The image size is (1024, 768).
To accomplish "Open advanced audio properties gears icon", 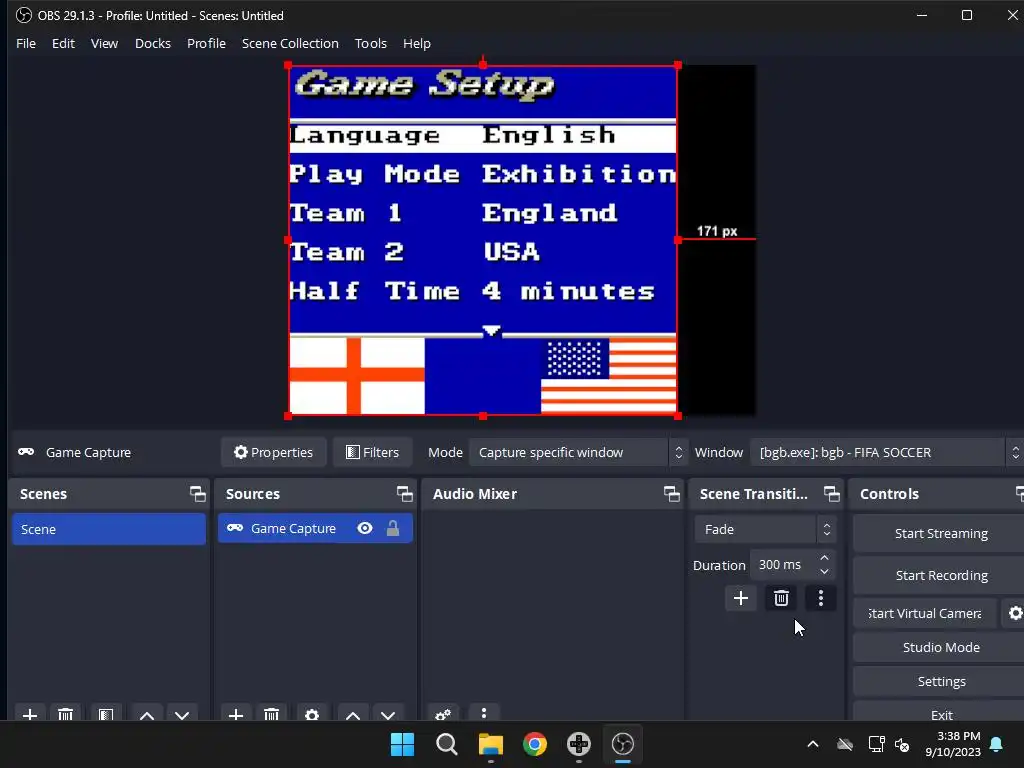I will [443, 714].
